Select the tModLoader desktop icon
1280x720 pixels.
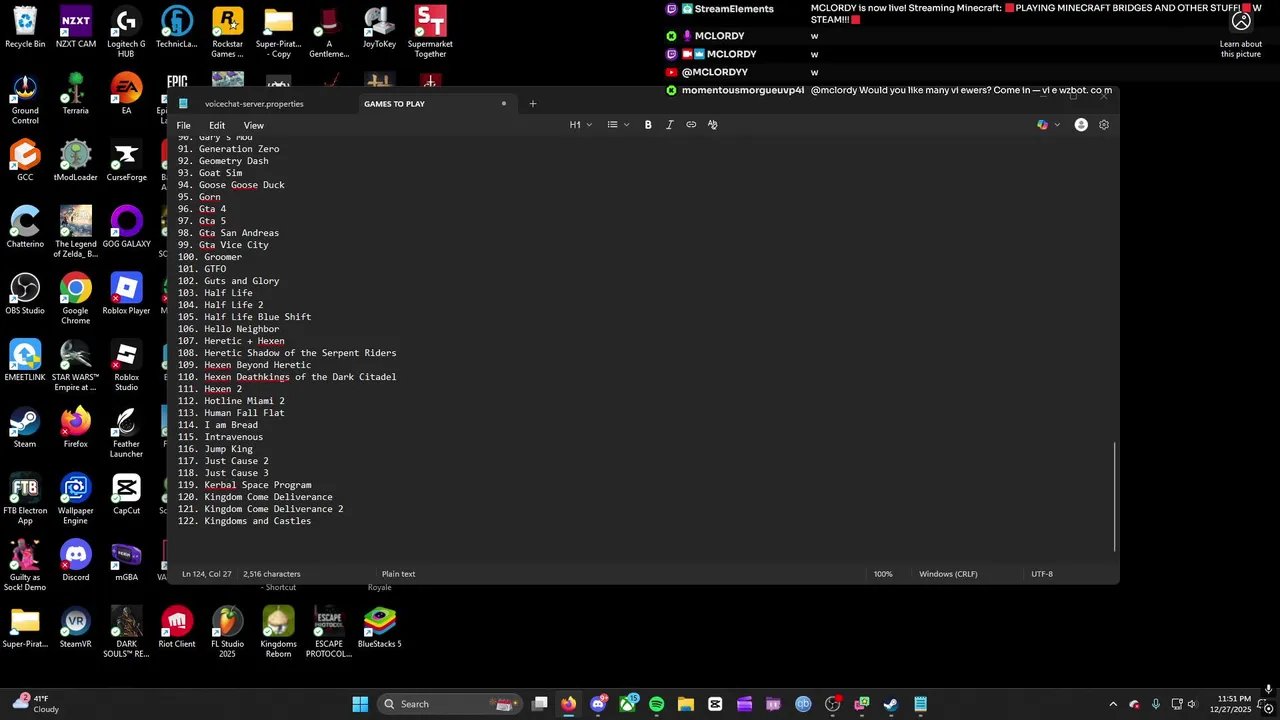(76, 161)
